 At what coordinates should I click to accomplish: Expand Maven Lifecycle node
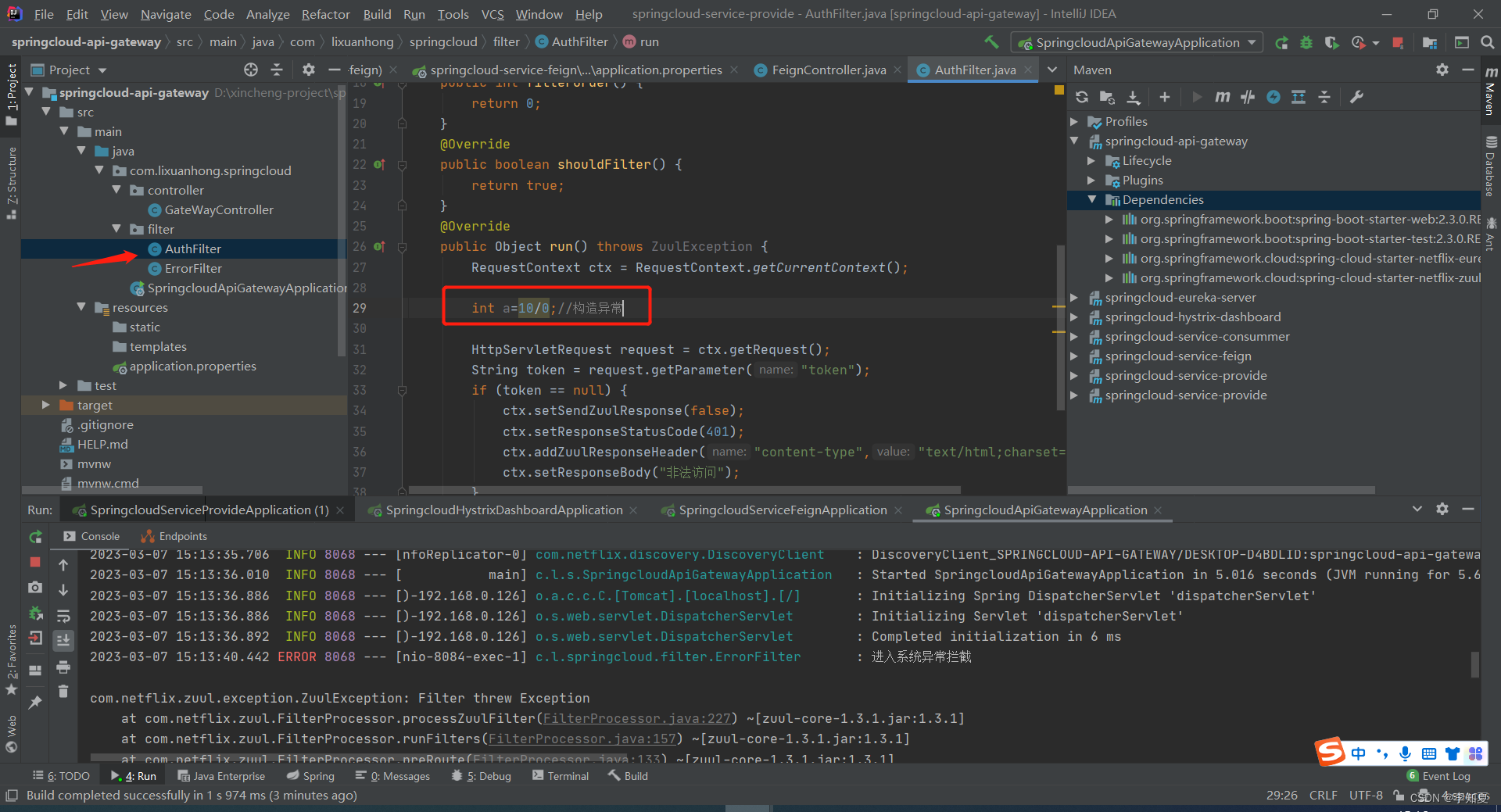(x=1091, y=161)
